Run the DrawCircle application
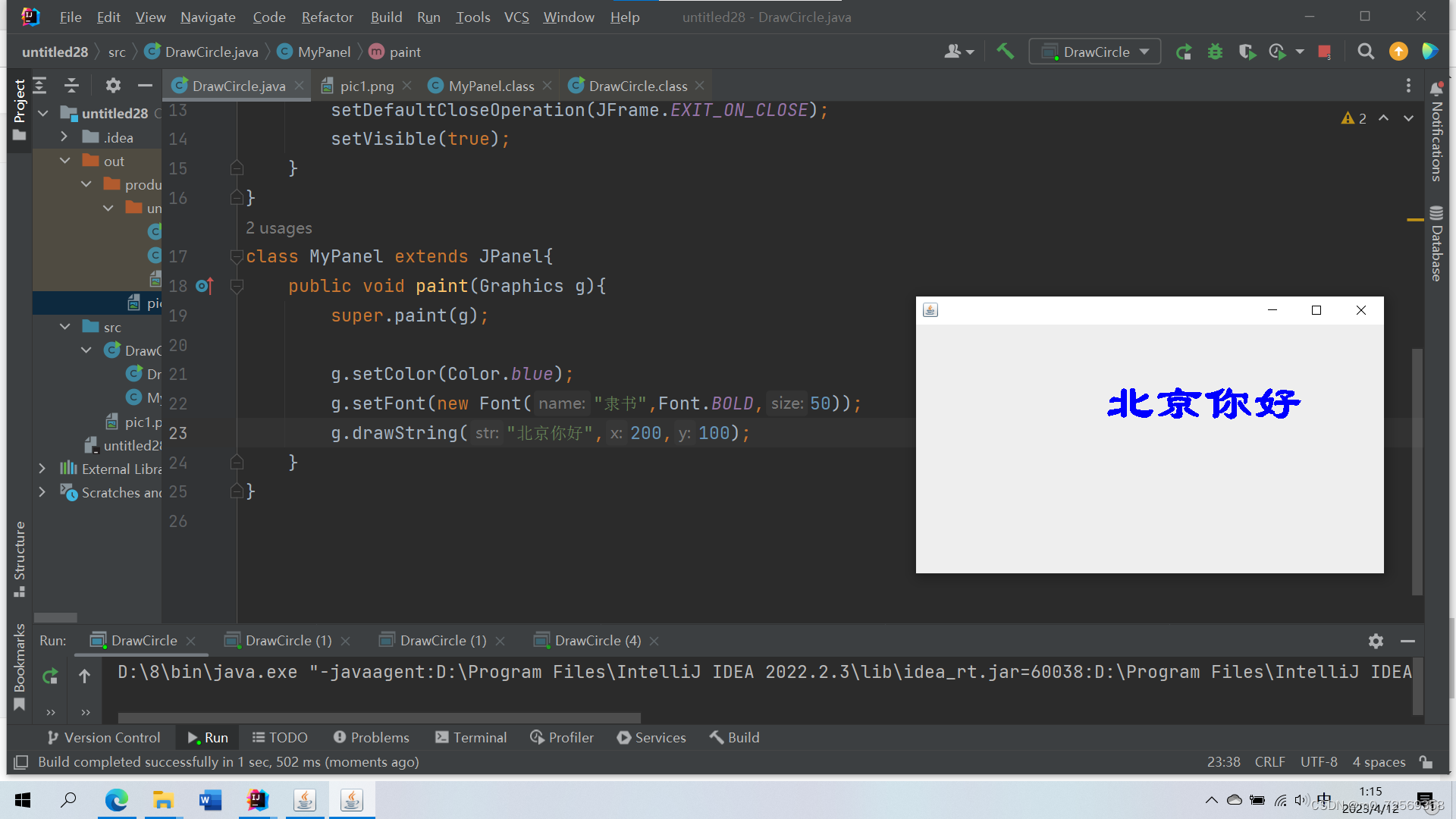 pos(1184,52)
